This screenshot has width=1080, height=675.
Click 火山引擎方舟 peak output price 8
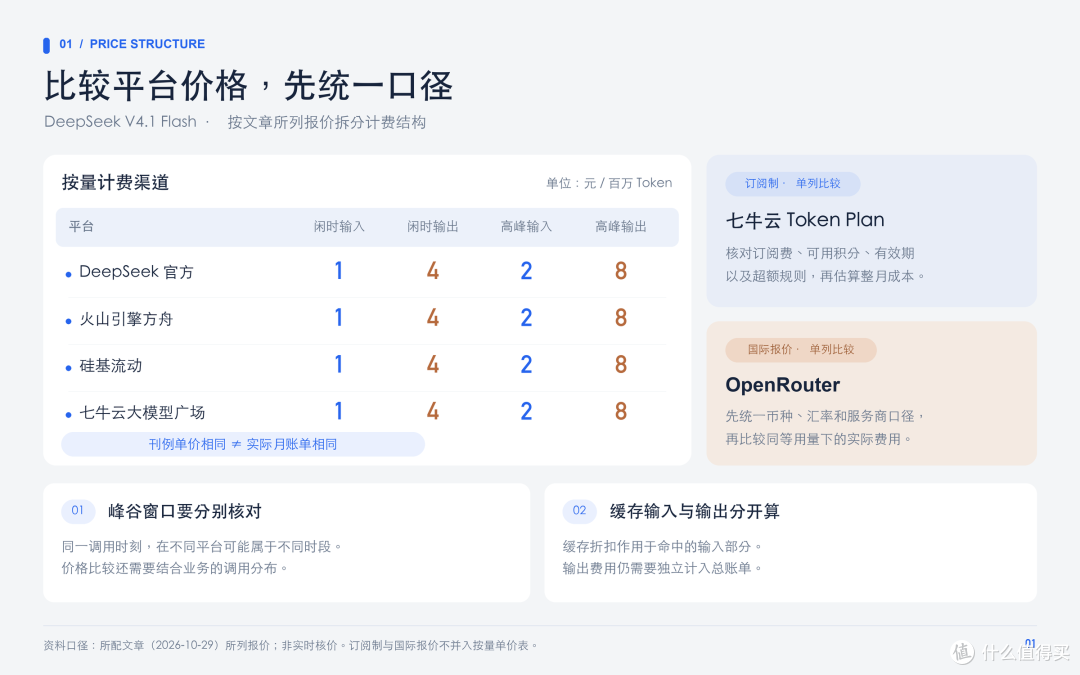coord(621,318)
